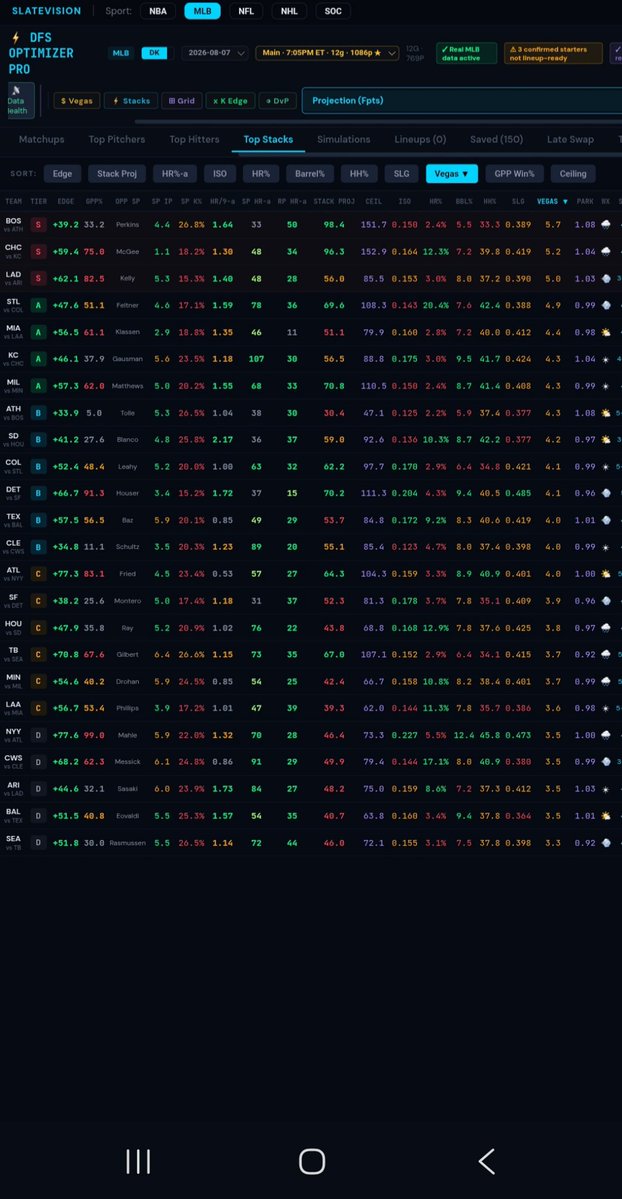Click the horizontal scrollbar under the toolbar

(x=378, y=121)
